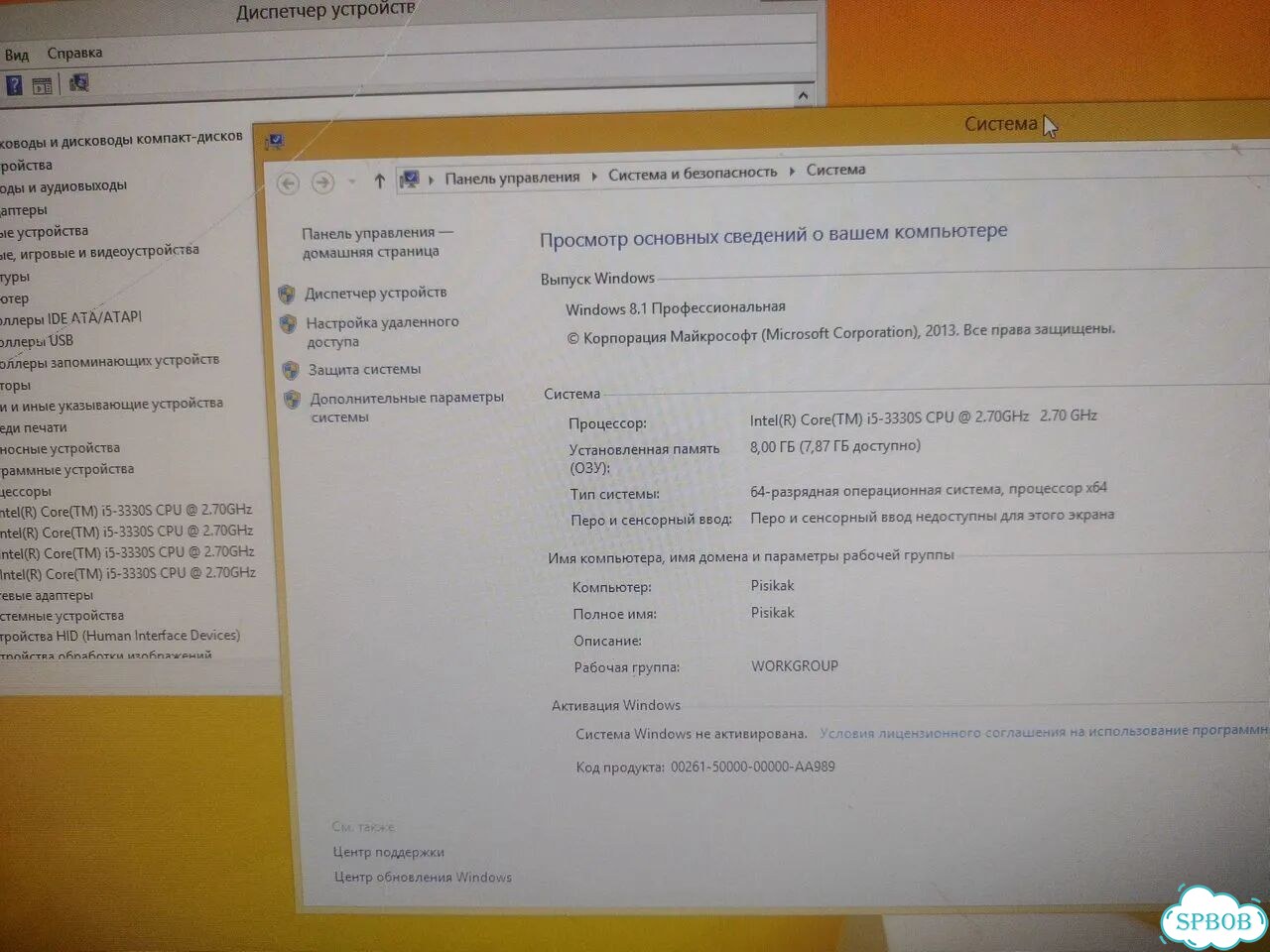Click the Pisikak computer name value
This screenshot has width=1270, height=952.
[772, 585]
